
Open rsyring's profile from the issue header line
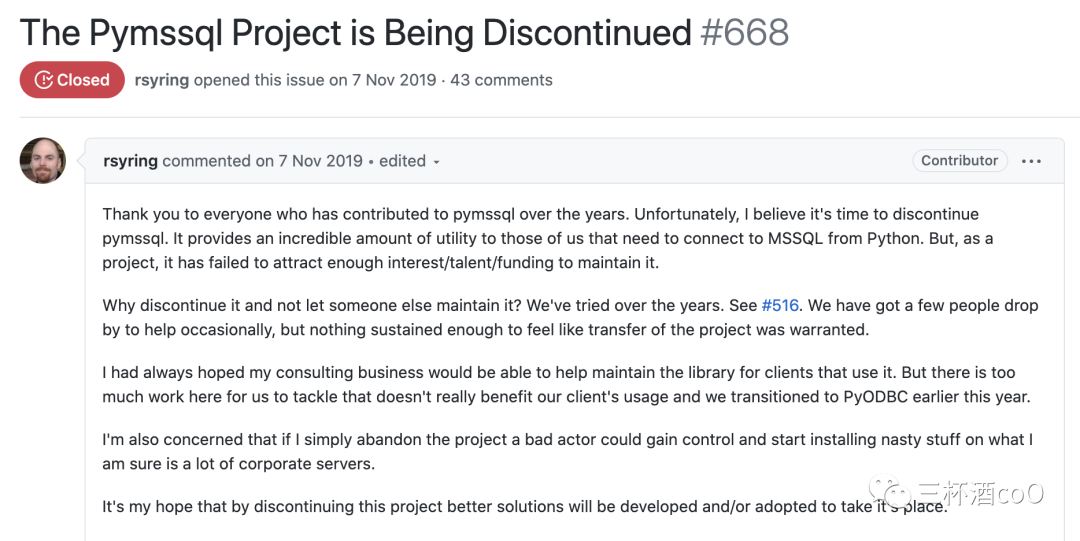(161, 80)
